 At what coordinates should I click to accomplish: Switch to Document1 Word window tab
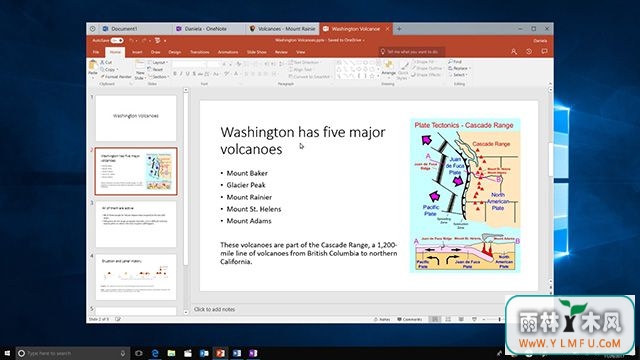pyautogui.click(x=136, y=29)
